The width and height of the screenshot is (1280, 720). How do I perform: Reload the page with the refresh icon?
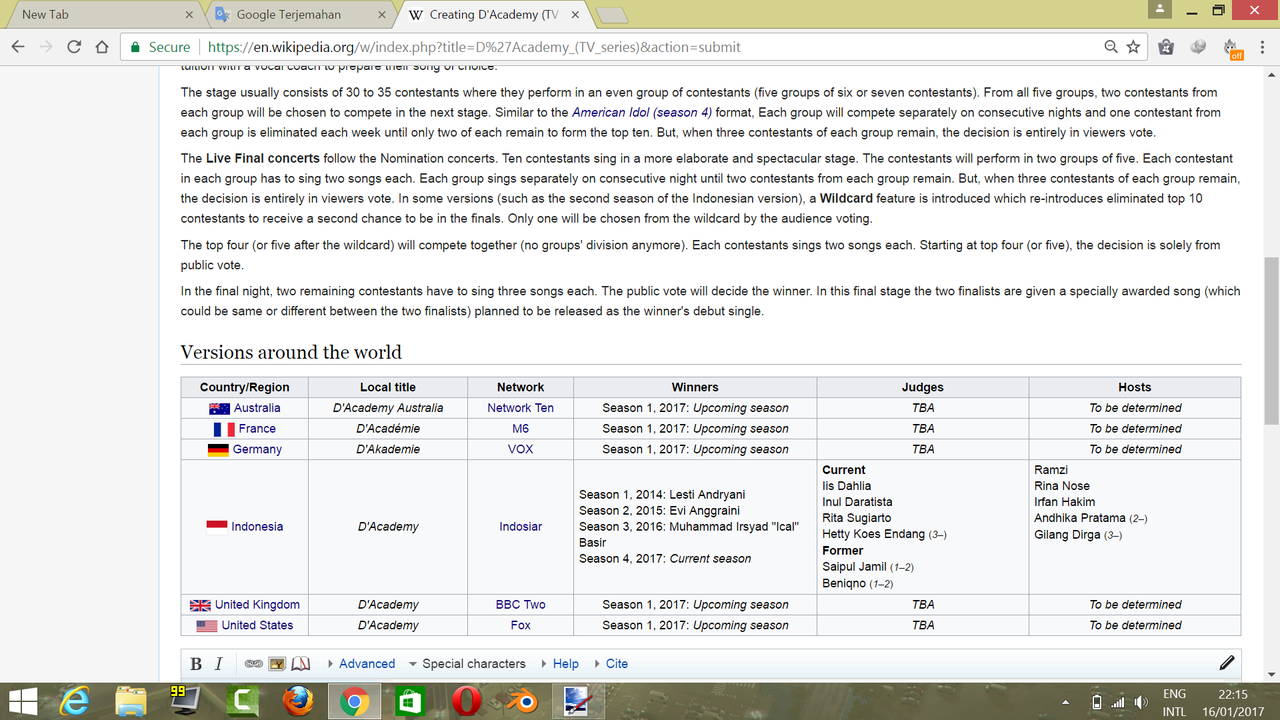pyautogui.click(x=74, y=47)
